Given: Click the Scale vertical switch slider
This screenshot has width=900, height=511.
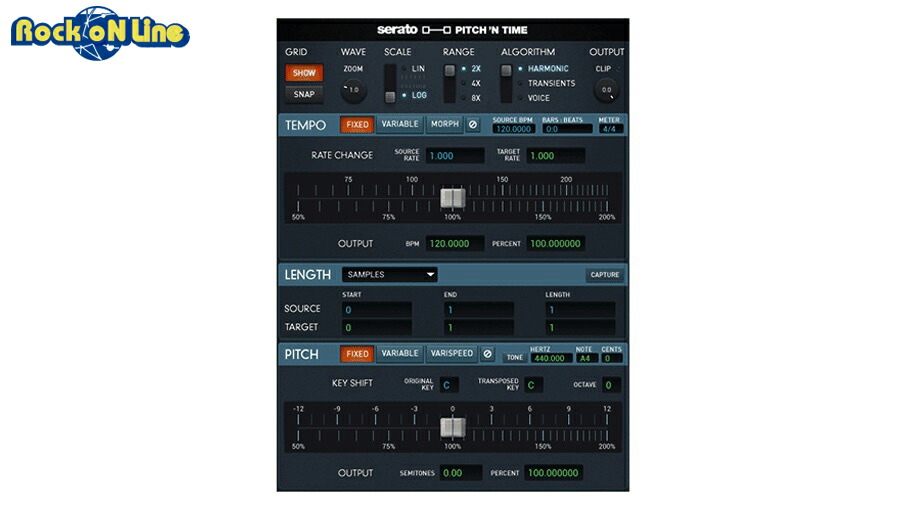Looking at the screenshot, I should click(x=390, y=84).
